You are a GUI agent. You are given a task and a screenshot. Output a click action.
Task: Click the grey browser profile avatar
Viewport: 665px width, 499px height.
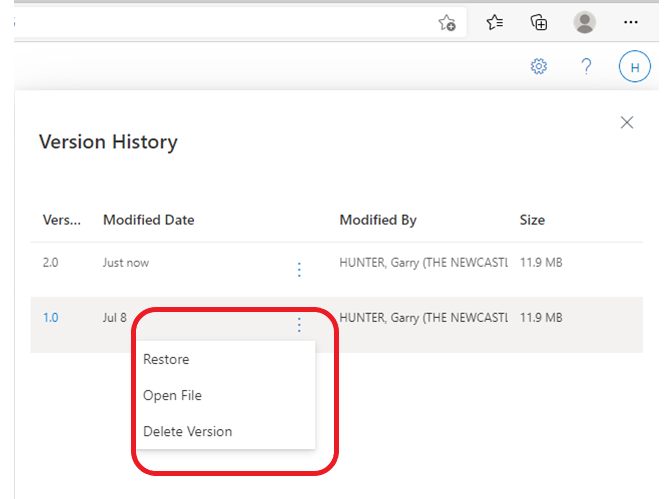pyautogui.click(x=585, y=23)
